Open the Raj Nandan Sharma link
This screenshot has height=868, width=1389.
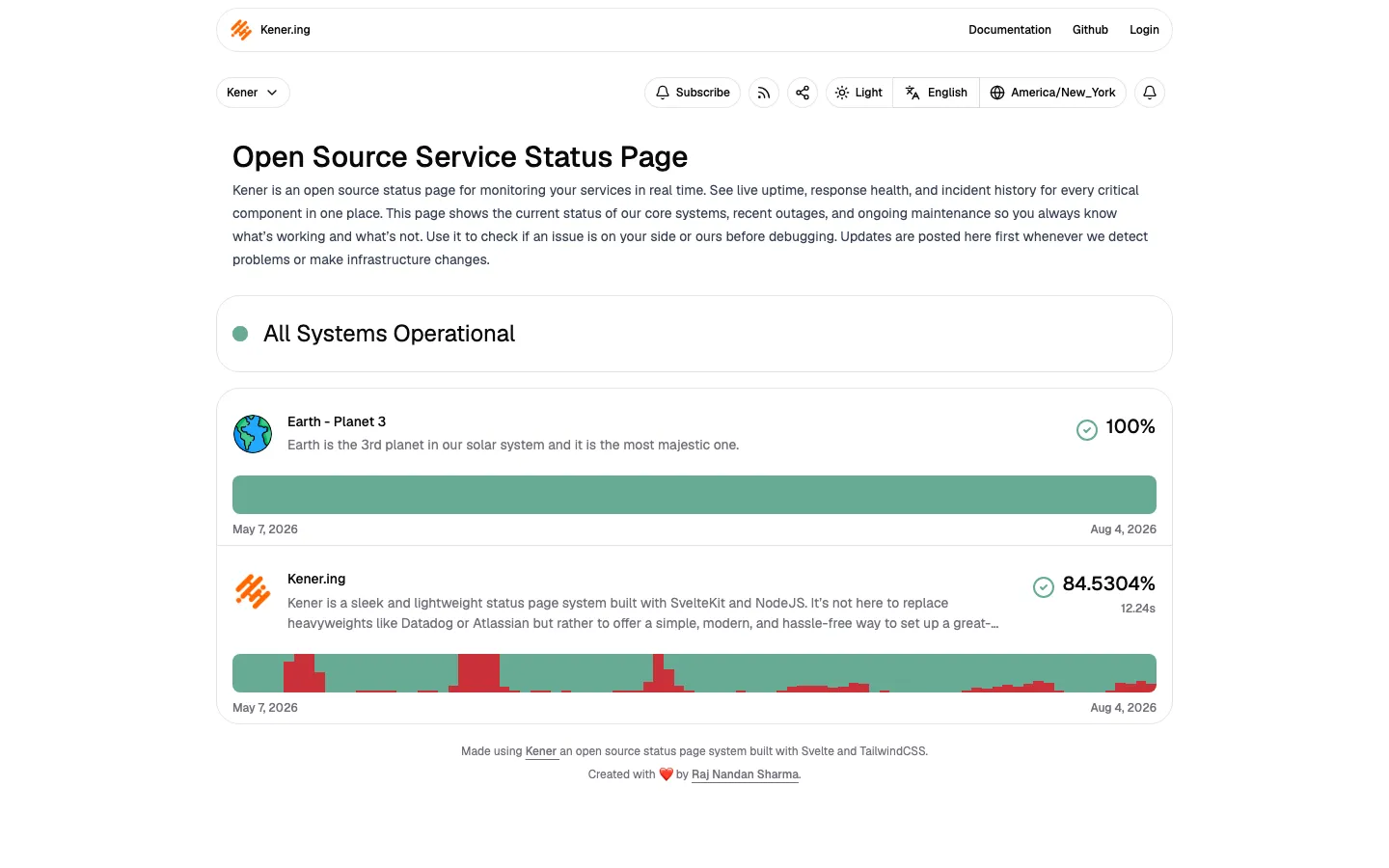pos(745,774)
